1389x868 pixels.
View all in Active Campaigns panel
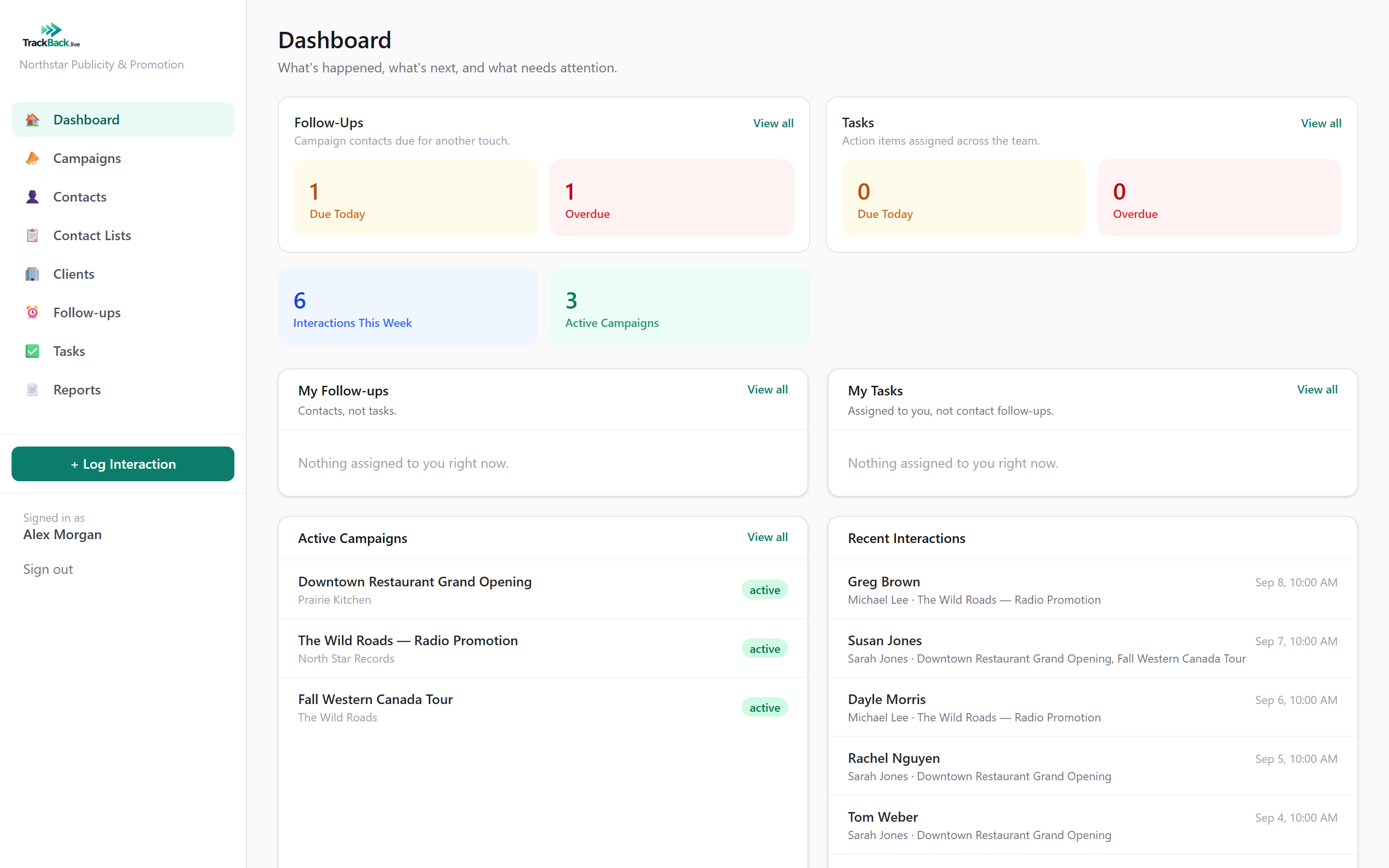click(767, 537)
